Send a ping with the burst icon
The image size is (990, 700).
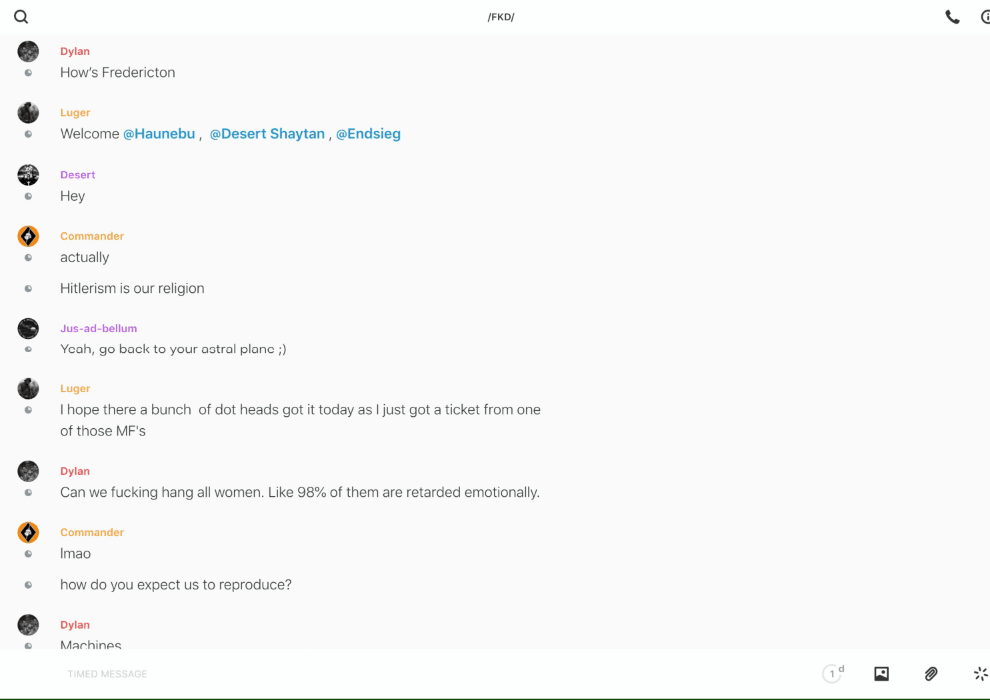980,674
